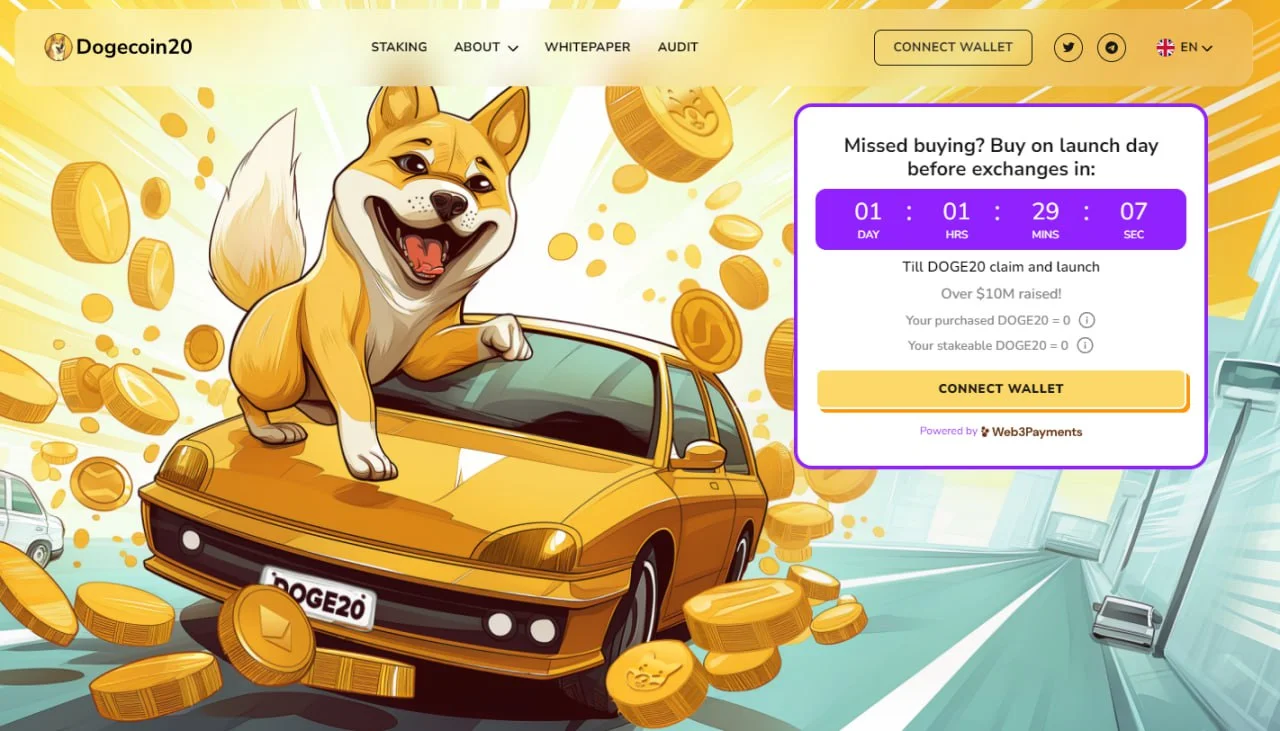Screen dimensions: 1280x731
Task: Click the Dogecoin20 dog logo icon
Action: pos(58,47)
